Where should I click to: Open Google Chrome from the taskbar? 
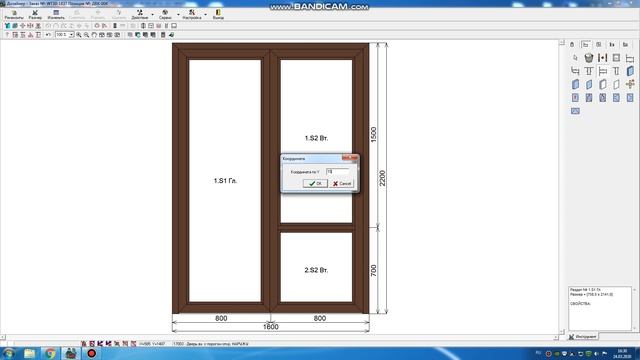(50, 353)
